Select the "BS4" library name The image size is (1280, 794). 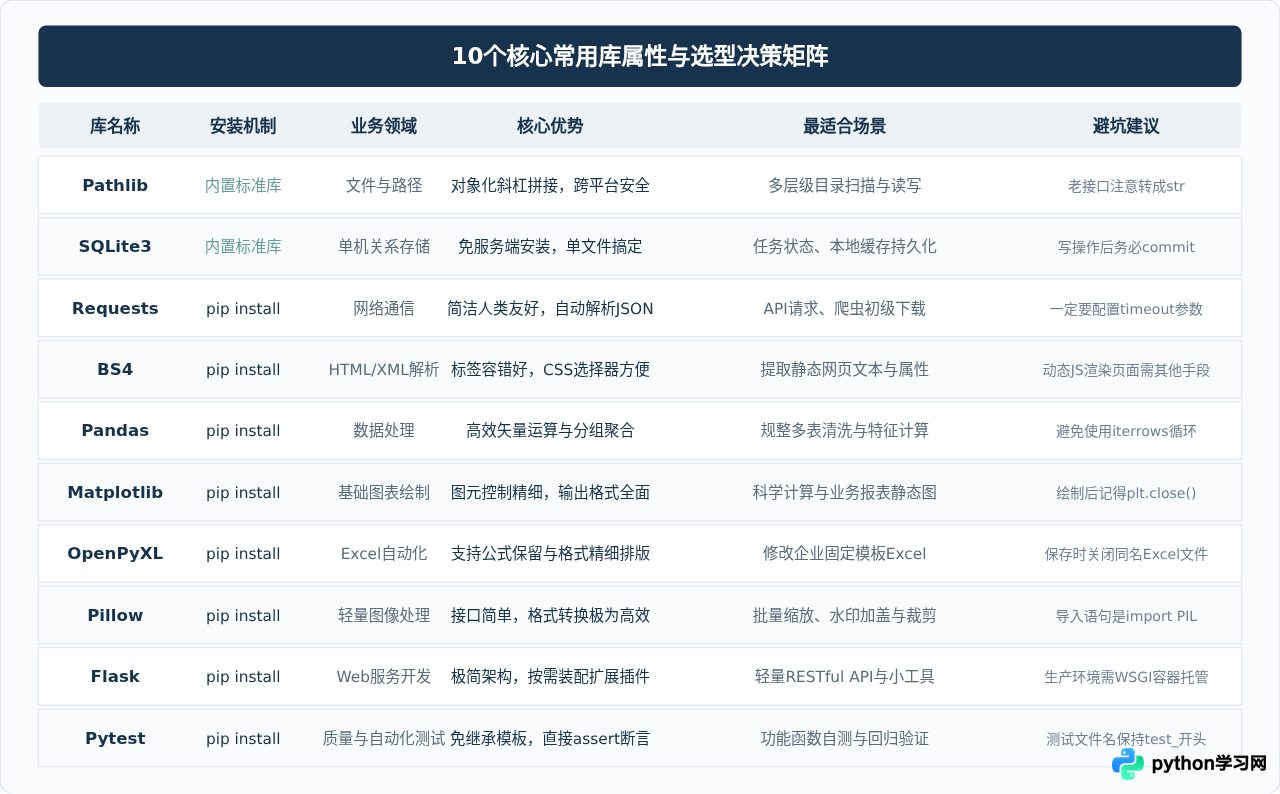pos(115,369)
